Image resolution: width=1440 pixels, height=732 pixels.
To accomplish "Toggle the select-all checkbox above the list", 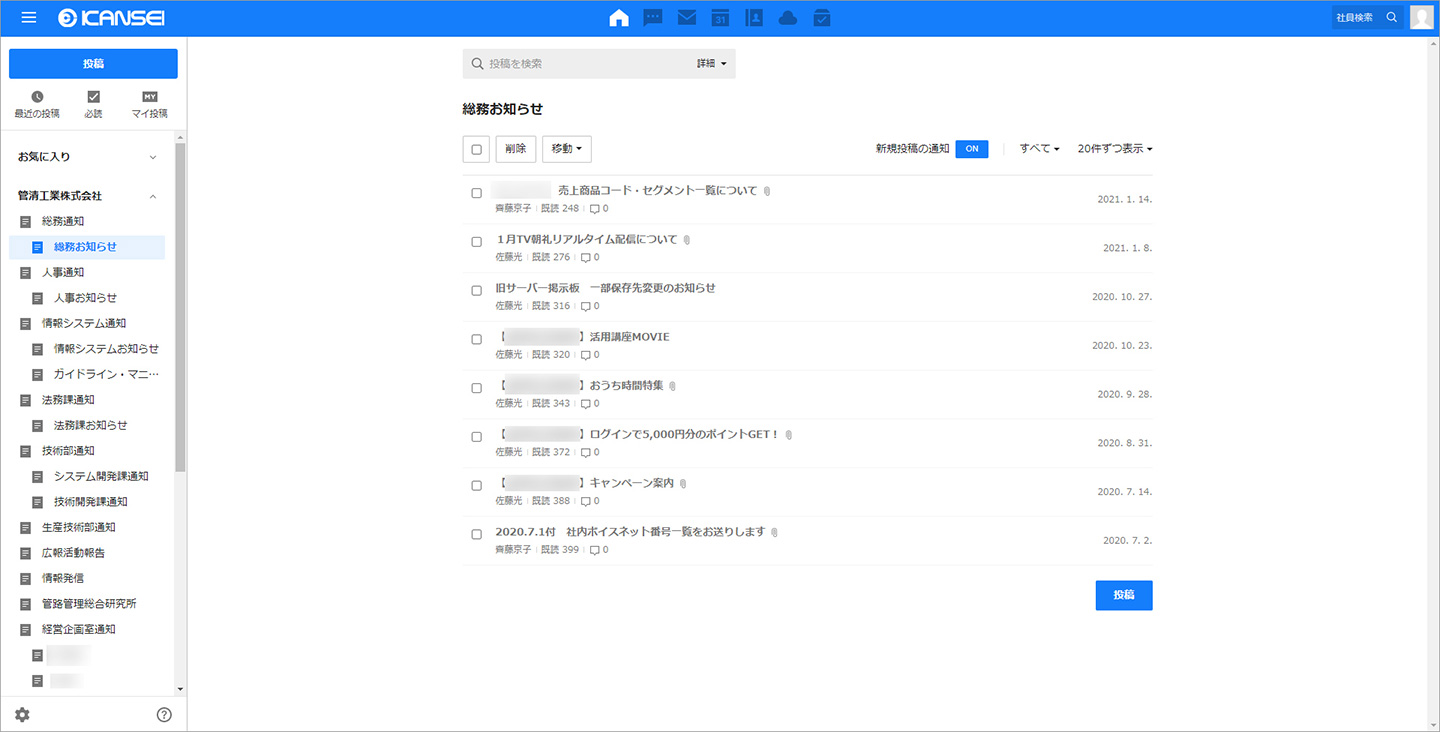I will coord(476,149).
